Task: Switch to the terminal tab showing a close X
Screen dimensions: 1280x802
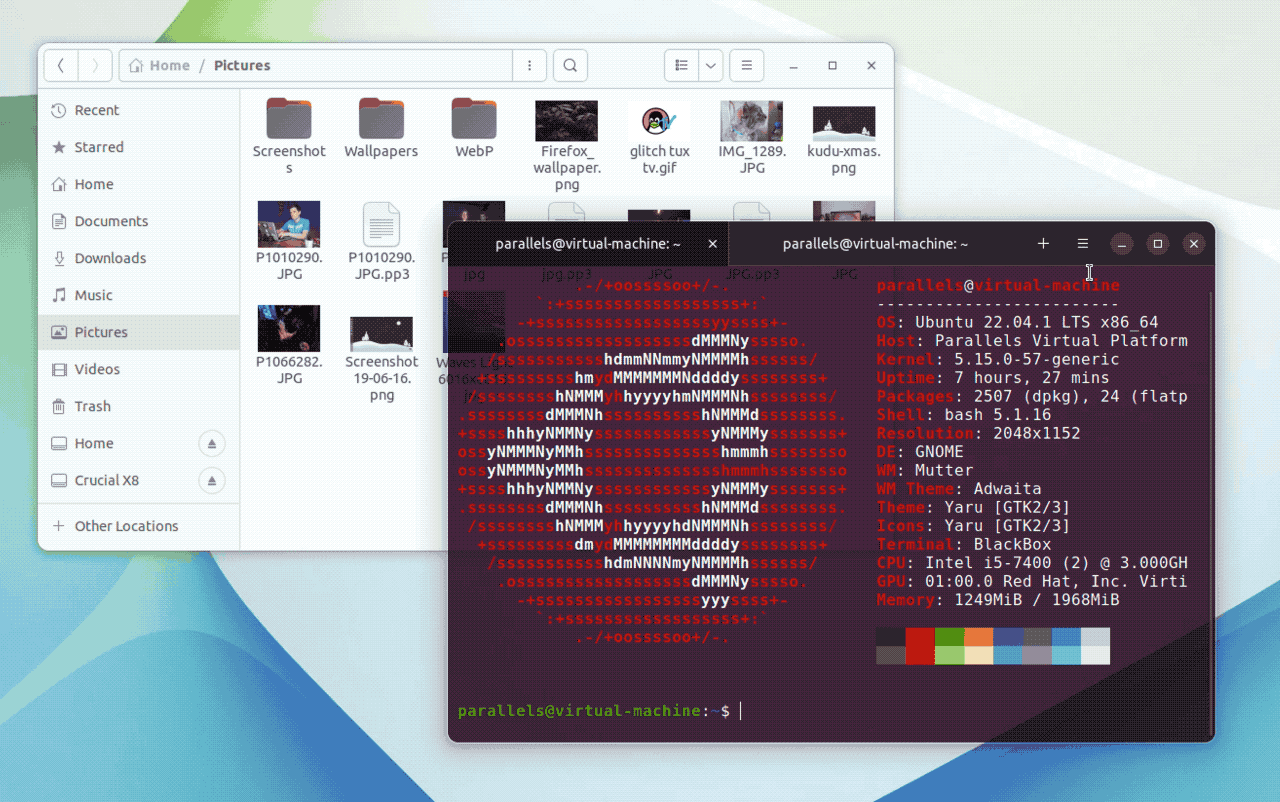Action: (x=588, y=244)
